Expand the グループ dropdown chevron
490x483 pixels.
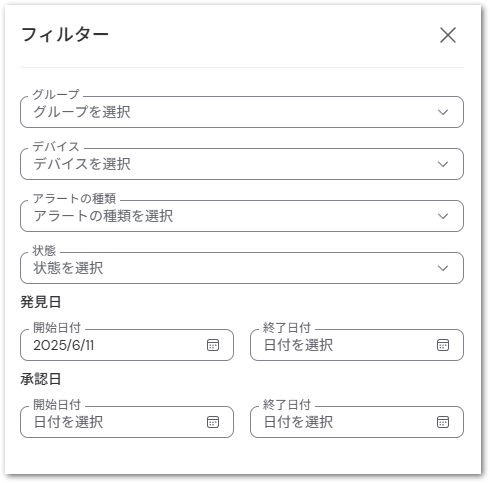443,112
